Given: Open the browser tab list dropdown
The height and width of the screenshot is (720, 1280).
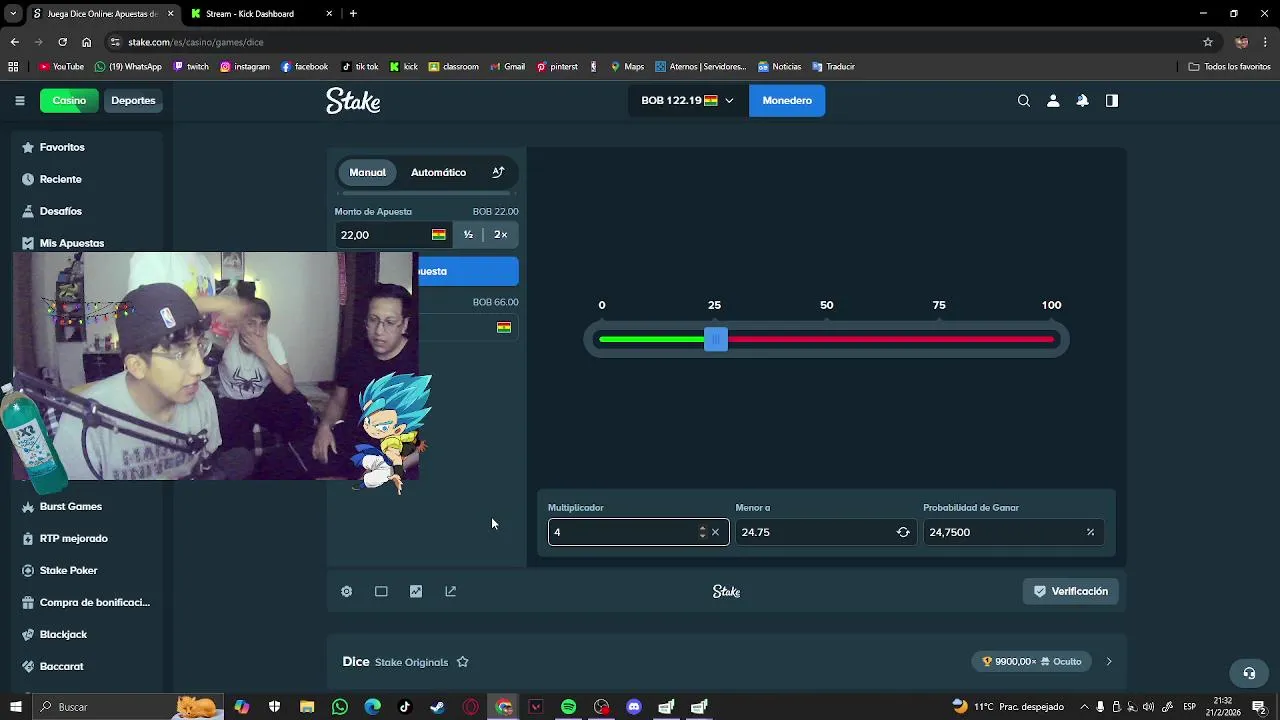Looking at the screenshot, I should coord(14,14).
